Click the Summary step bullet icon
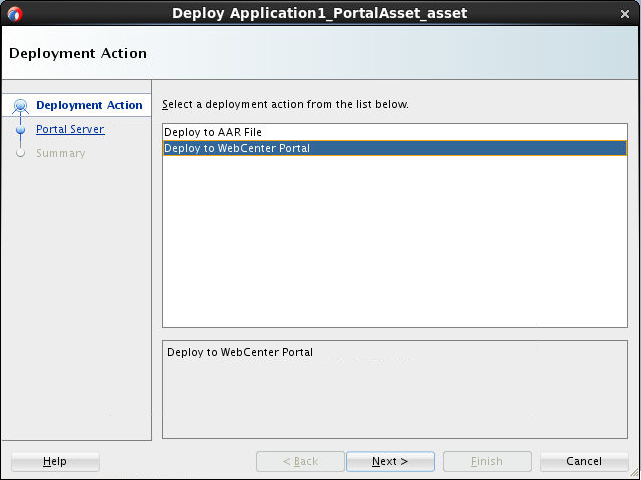This screenshot has width=641, height=480. (x=21, y=154)
